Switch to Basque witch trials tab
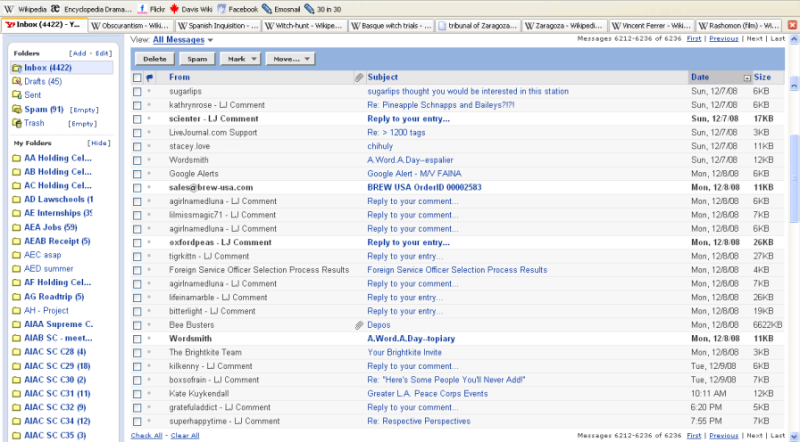Viewport: 800px width, 442px height. [x=391, y=26]
